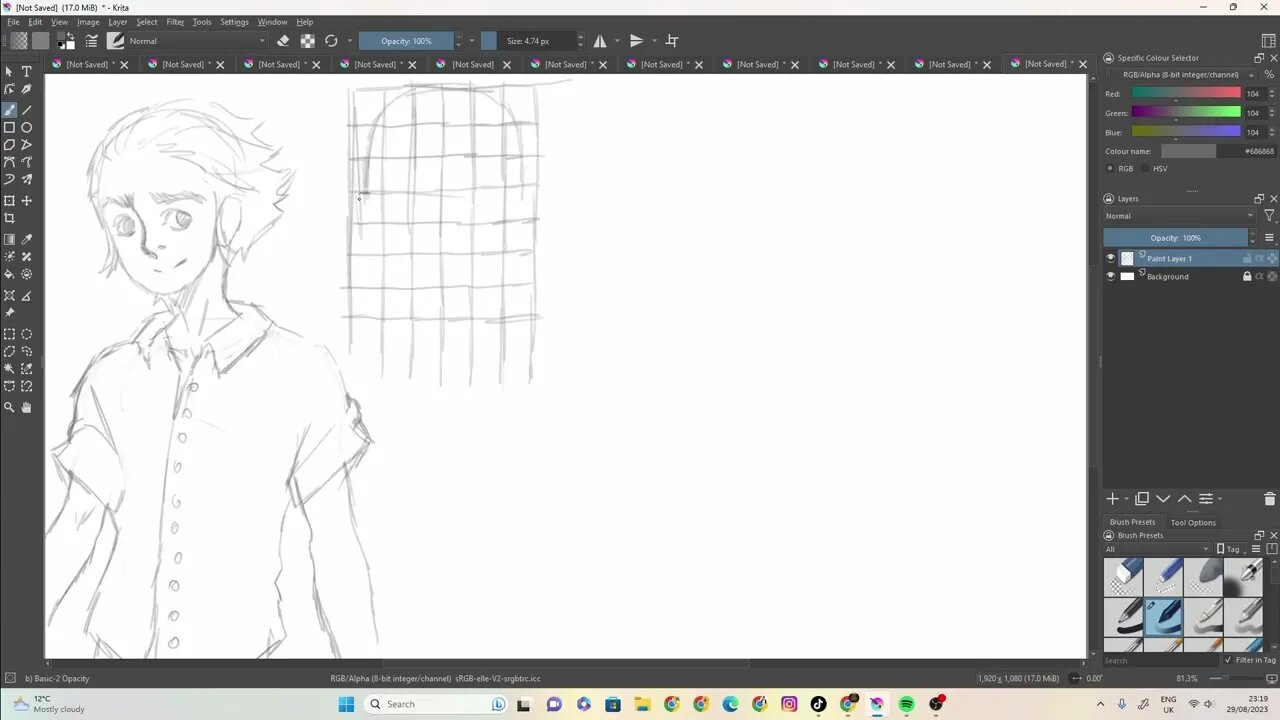Add a new layer with plus button

[x=1112, y=499]
